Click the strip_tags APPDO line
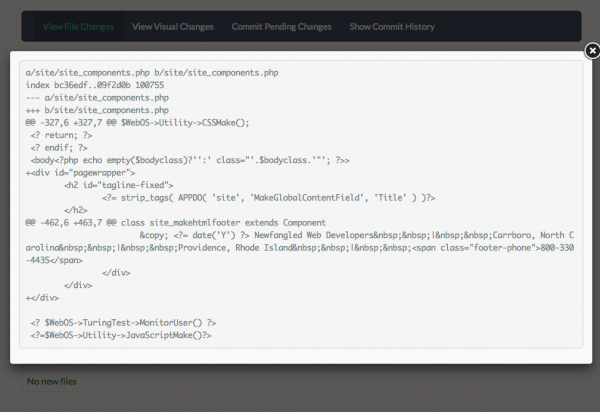600x412 pixels. 269,198
